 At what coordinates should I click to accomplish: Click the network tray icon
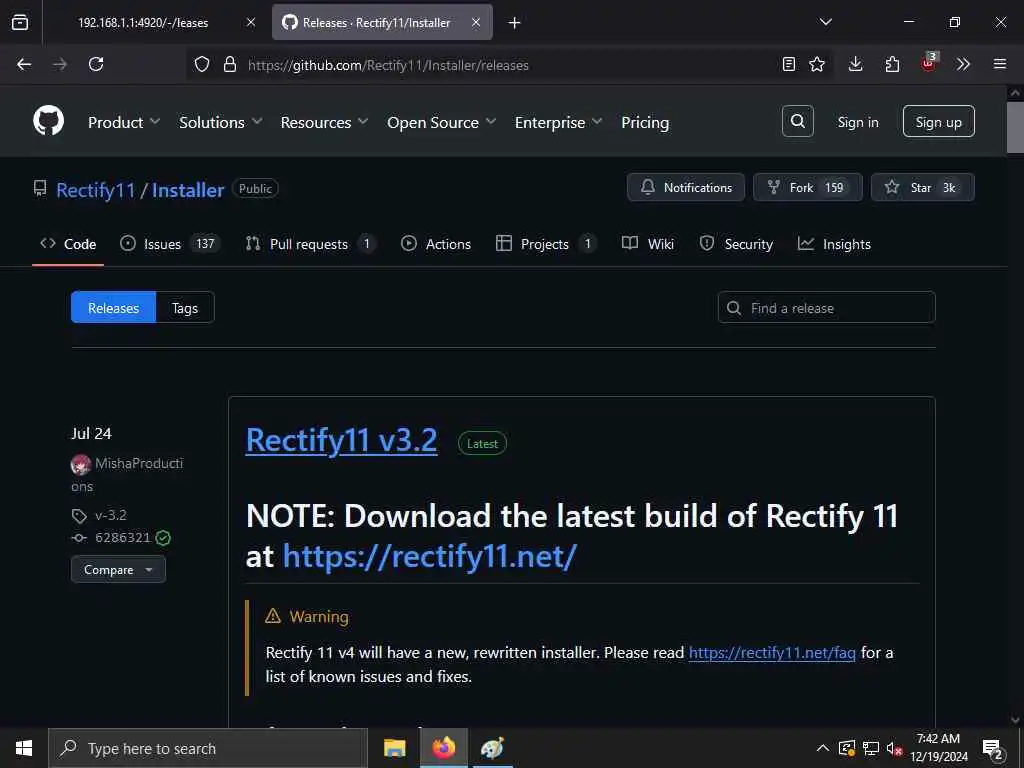pyautogui.click(x=871, y=748)
